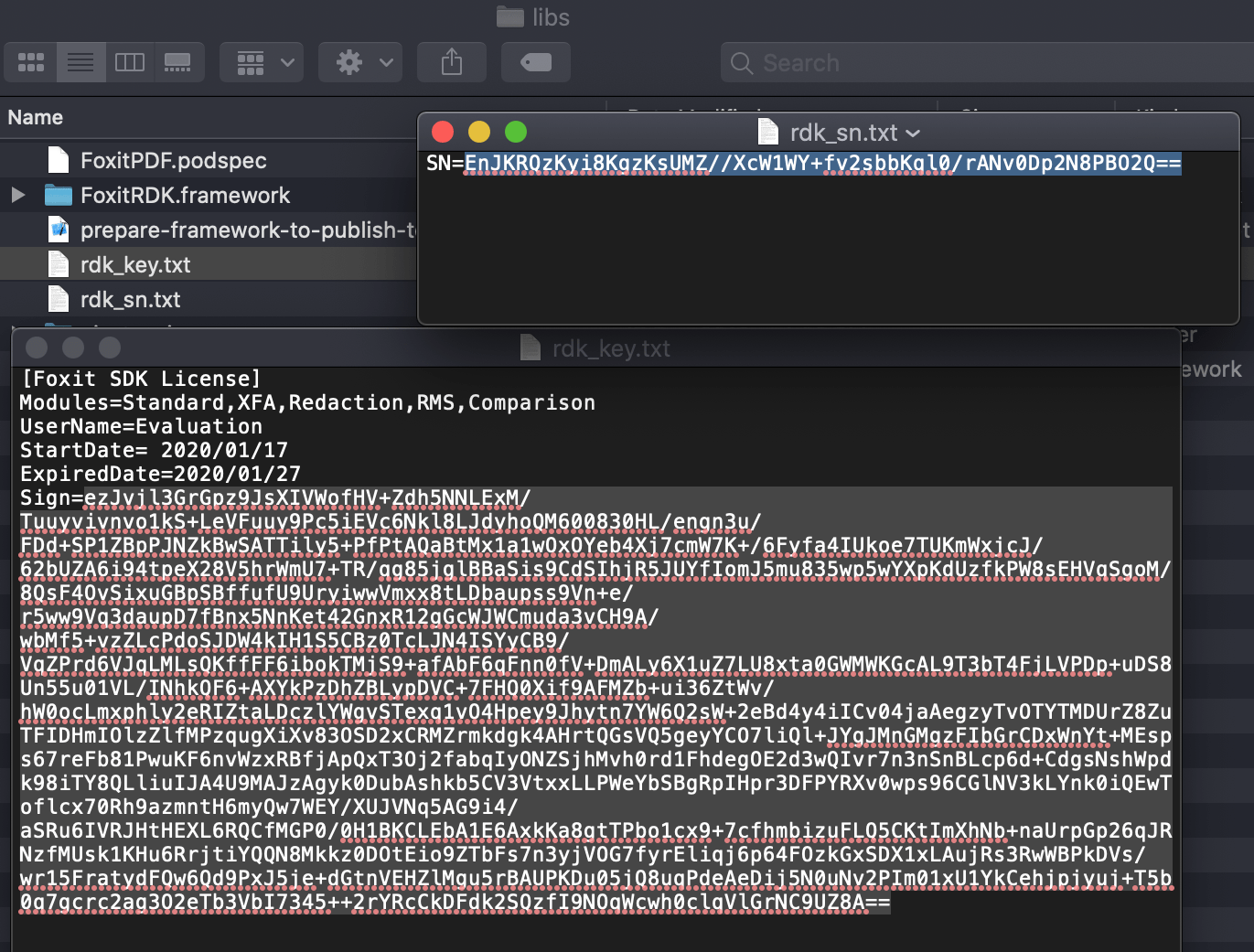Sort by the Name column header
Viewport: 1254px width, 952px height.
pos(36,117)
